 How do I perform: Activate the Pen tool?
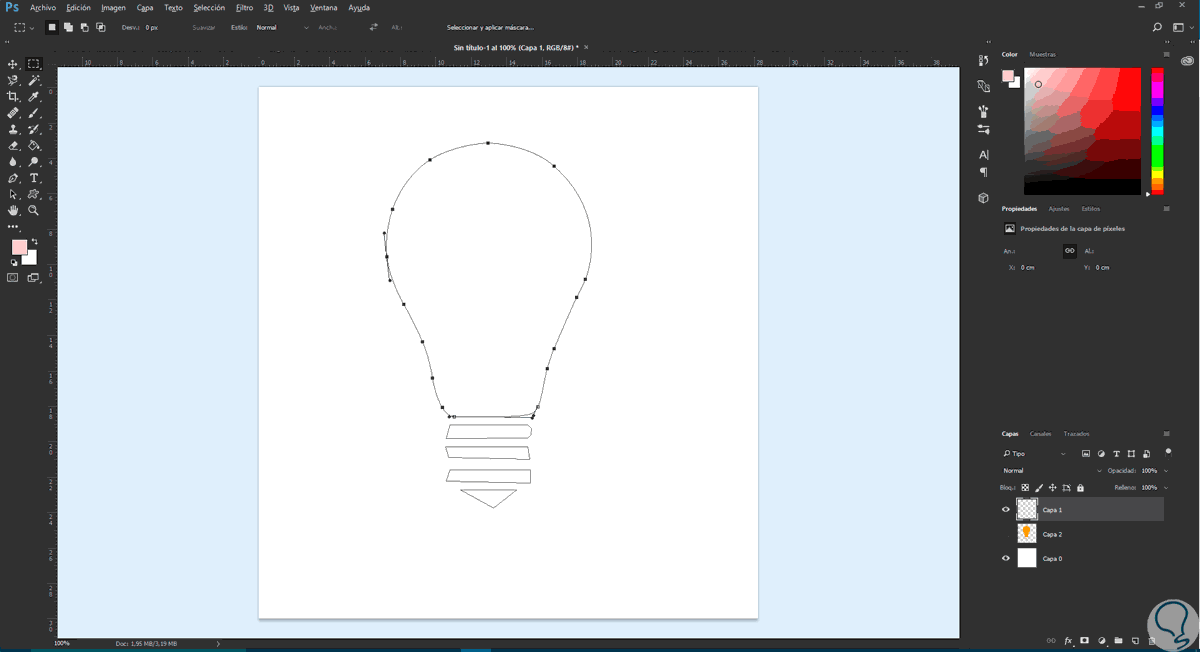13,178
